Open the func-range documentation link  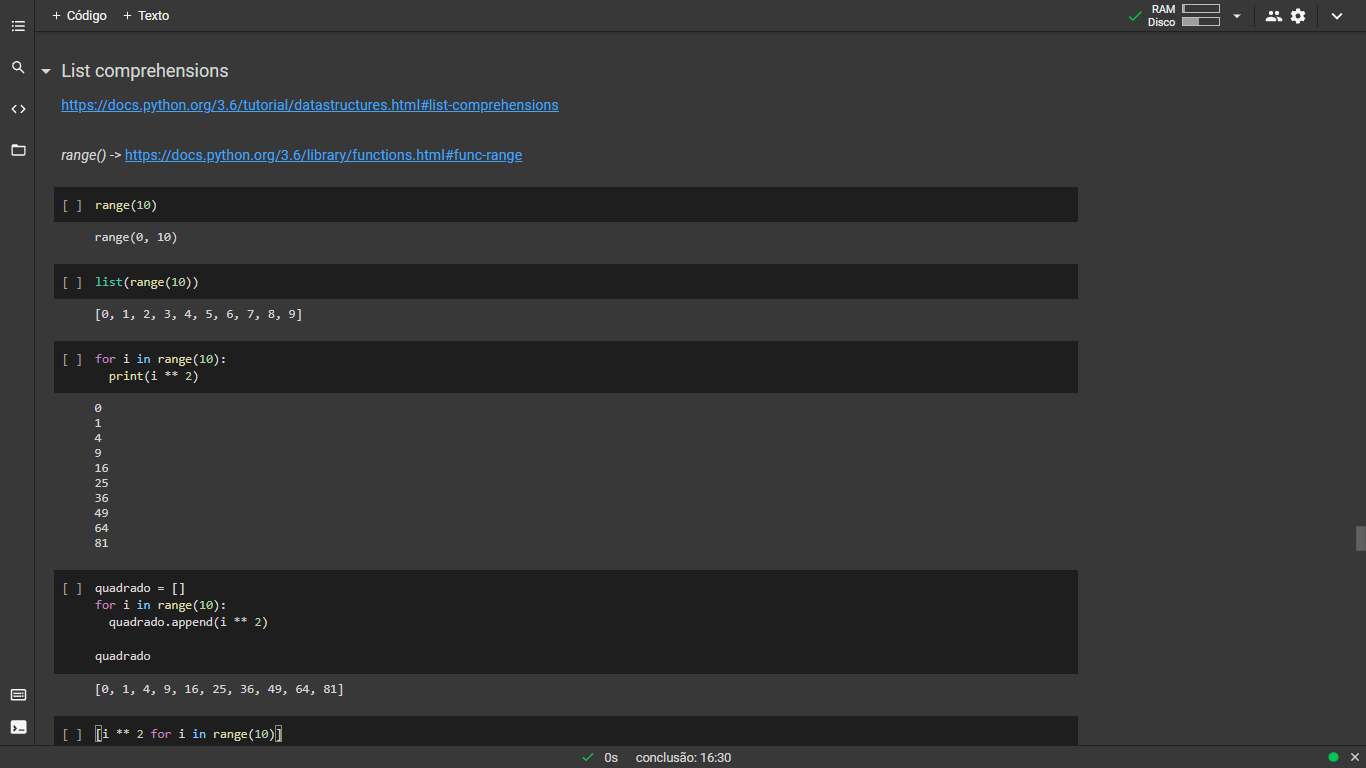click(323, 155)
